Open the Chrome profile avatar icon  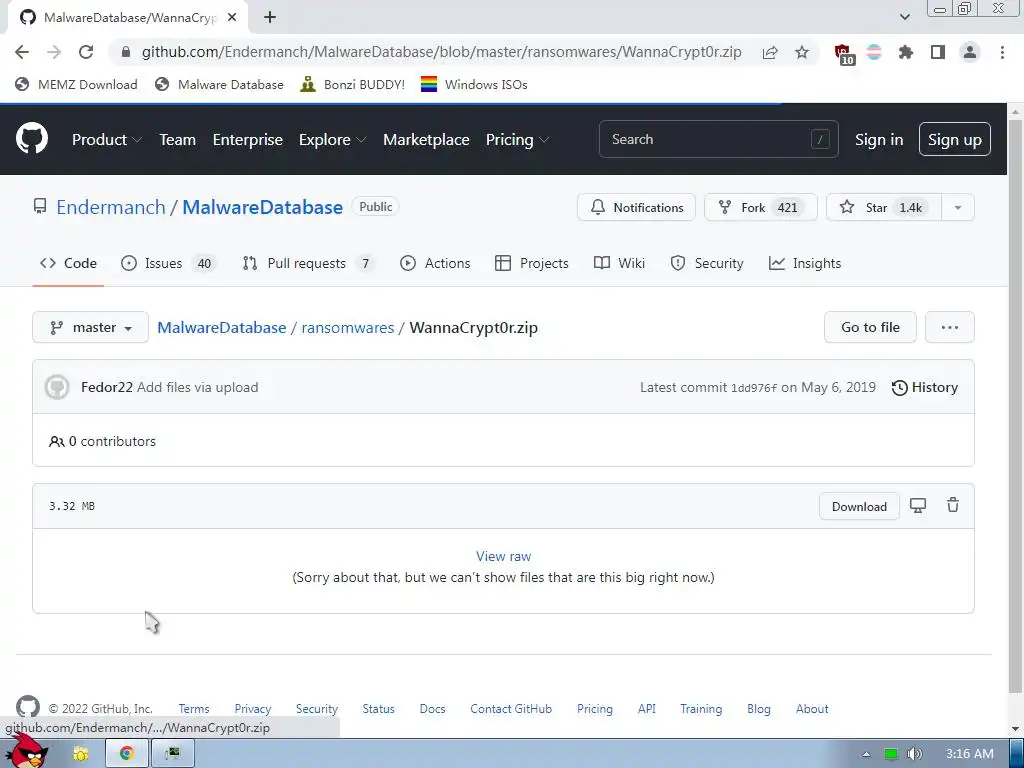(x=970, y=52)
